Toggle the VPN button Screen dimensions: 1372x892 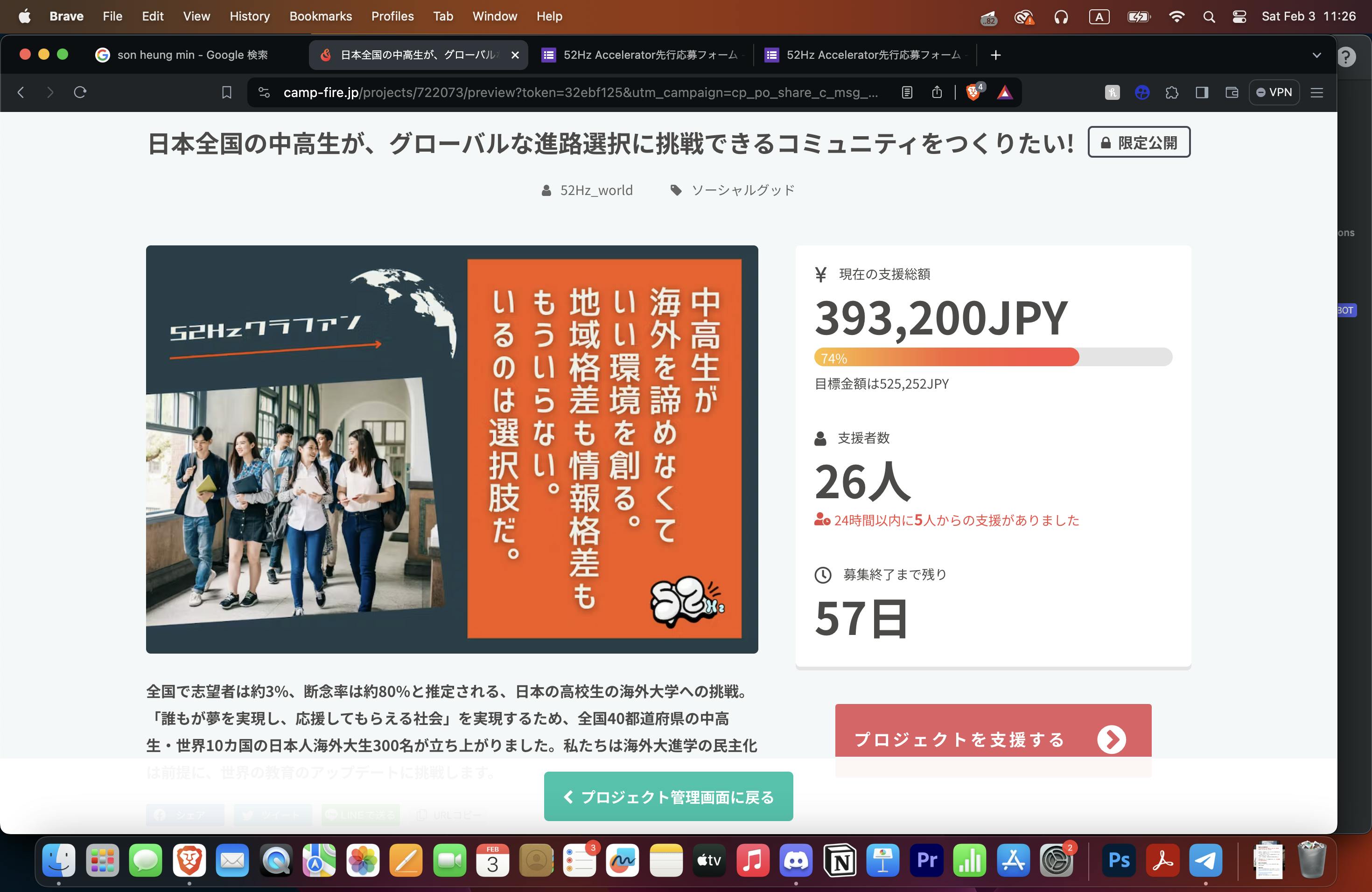(x=1274, y=92)
